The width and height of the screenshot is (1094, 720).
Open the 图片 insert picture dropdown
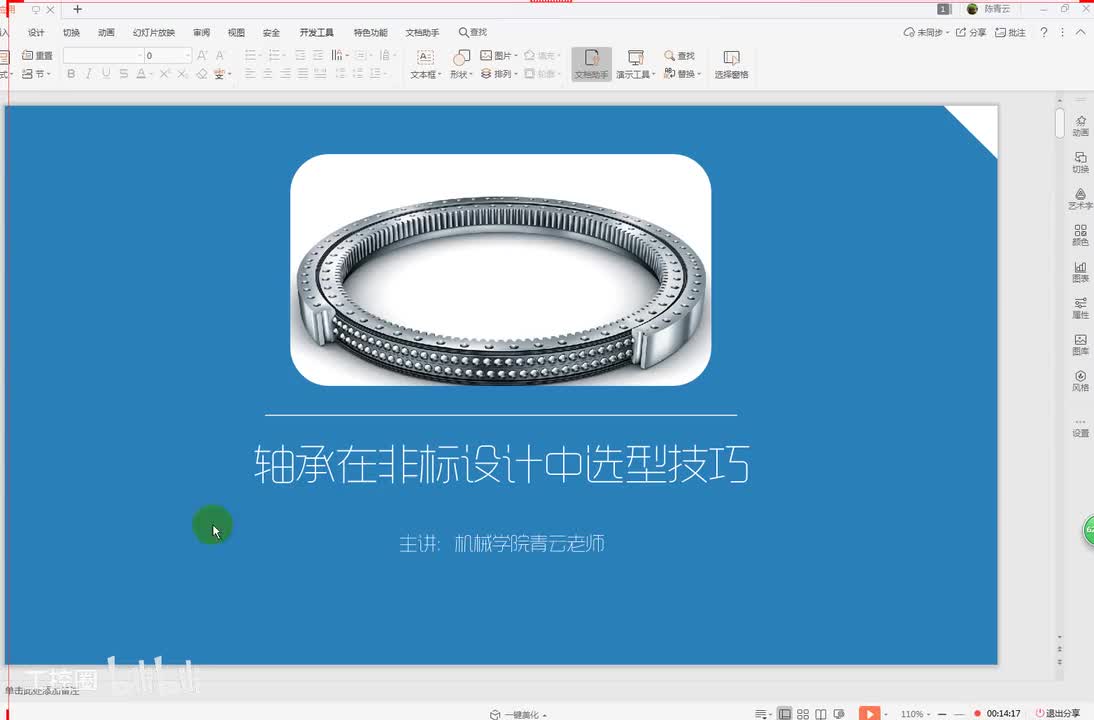coord(499,55)
